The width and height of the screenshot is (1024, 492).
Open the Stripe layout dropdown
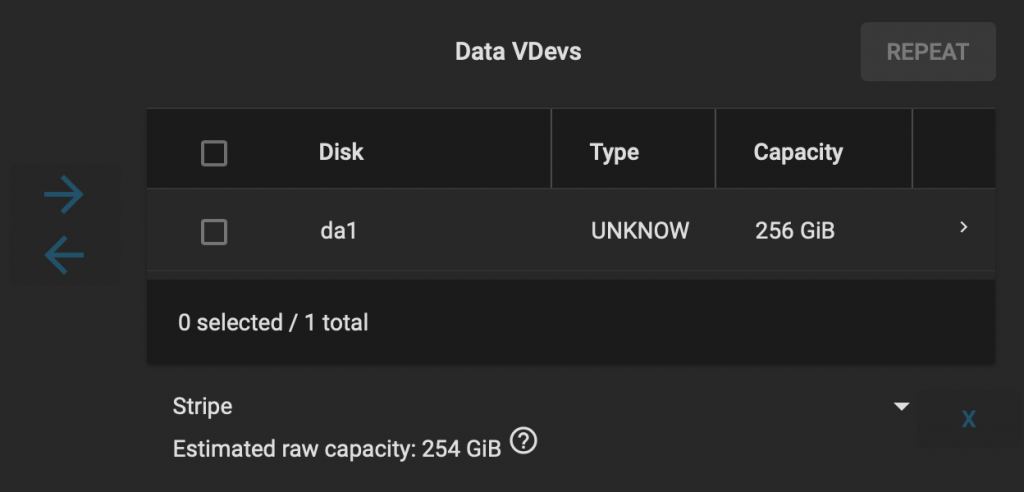pyautogui.click(x=542, y=406)
